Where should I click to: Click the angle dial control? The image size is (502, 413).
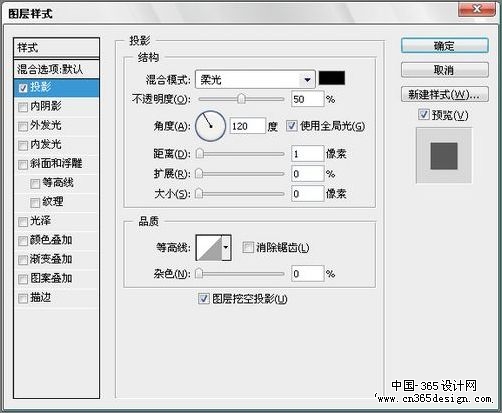click(x=211, y=126)
